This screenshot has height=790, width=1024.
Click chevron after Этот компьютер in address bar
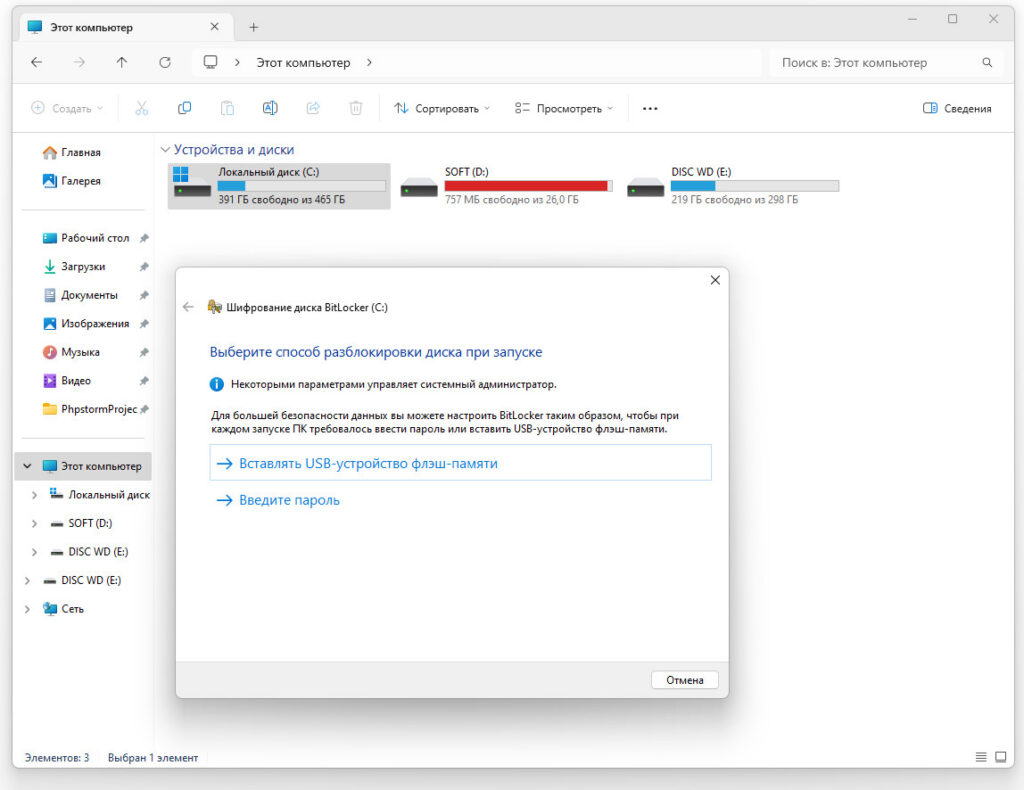click(369, 63)
